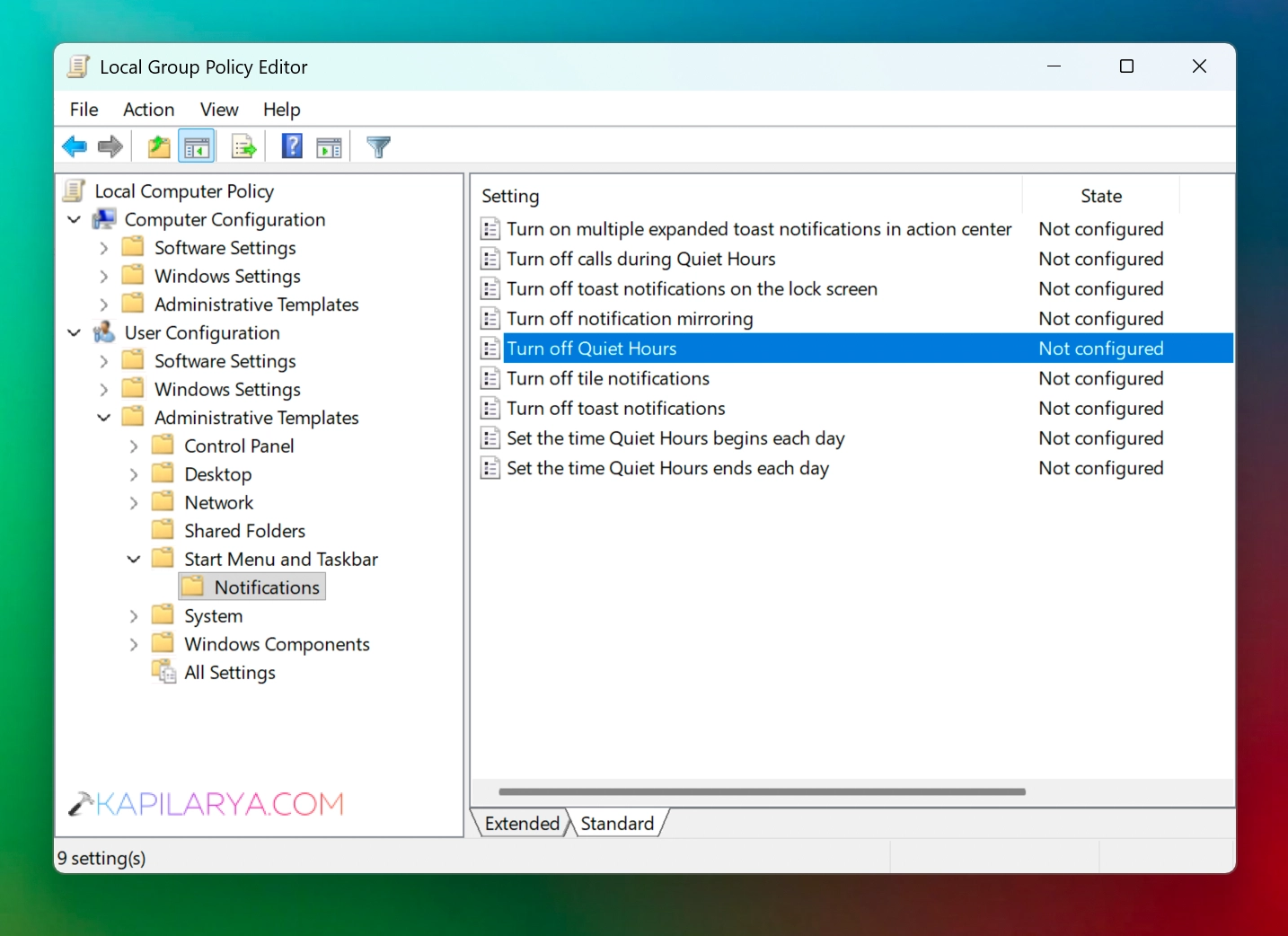Open Filter Options funnel icon
This screenshot has width=1288, height=936.
click(379, 146)
